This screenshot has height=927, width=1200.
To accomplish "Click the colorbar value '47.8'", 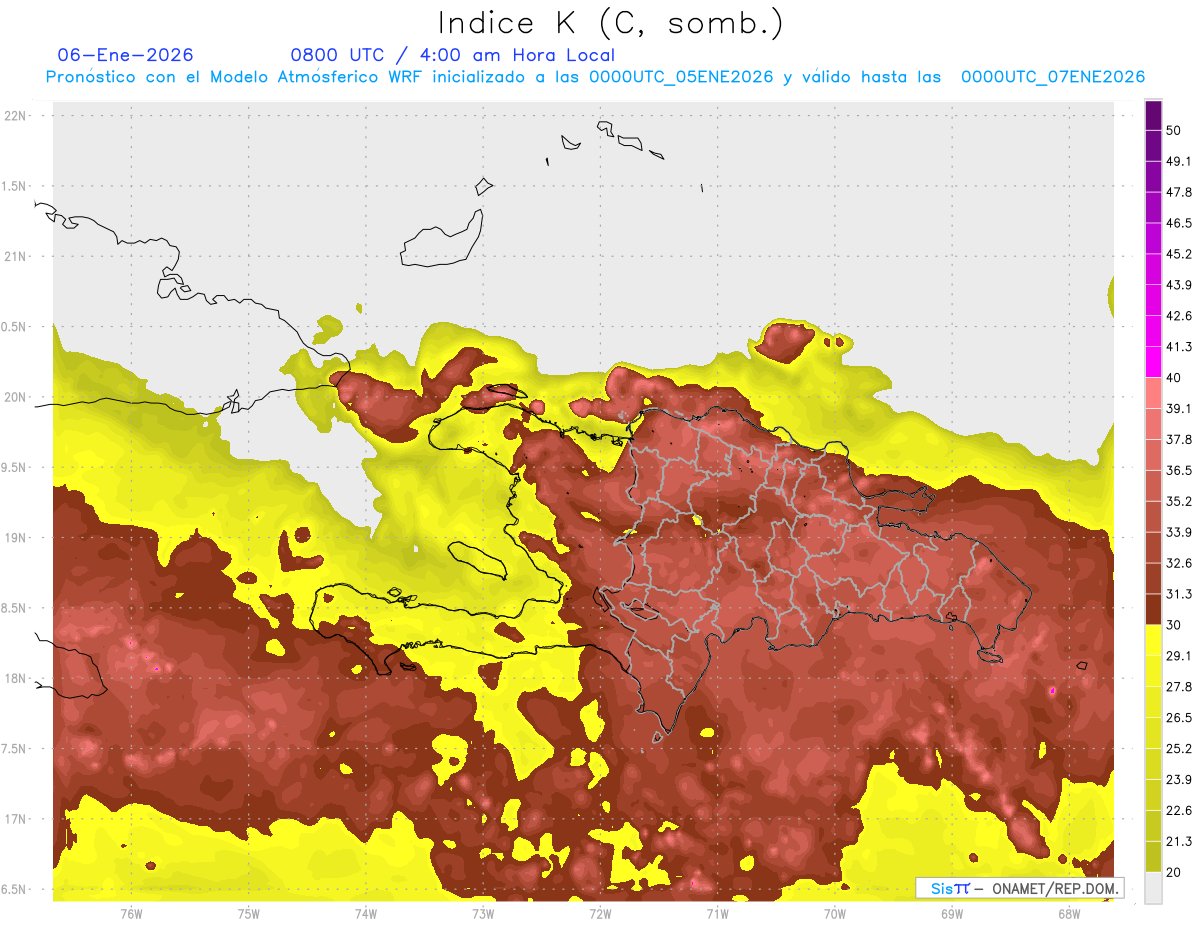I will coord(1179,192).
